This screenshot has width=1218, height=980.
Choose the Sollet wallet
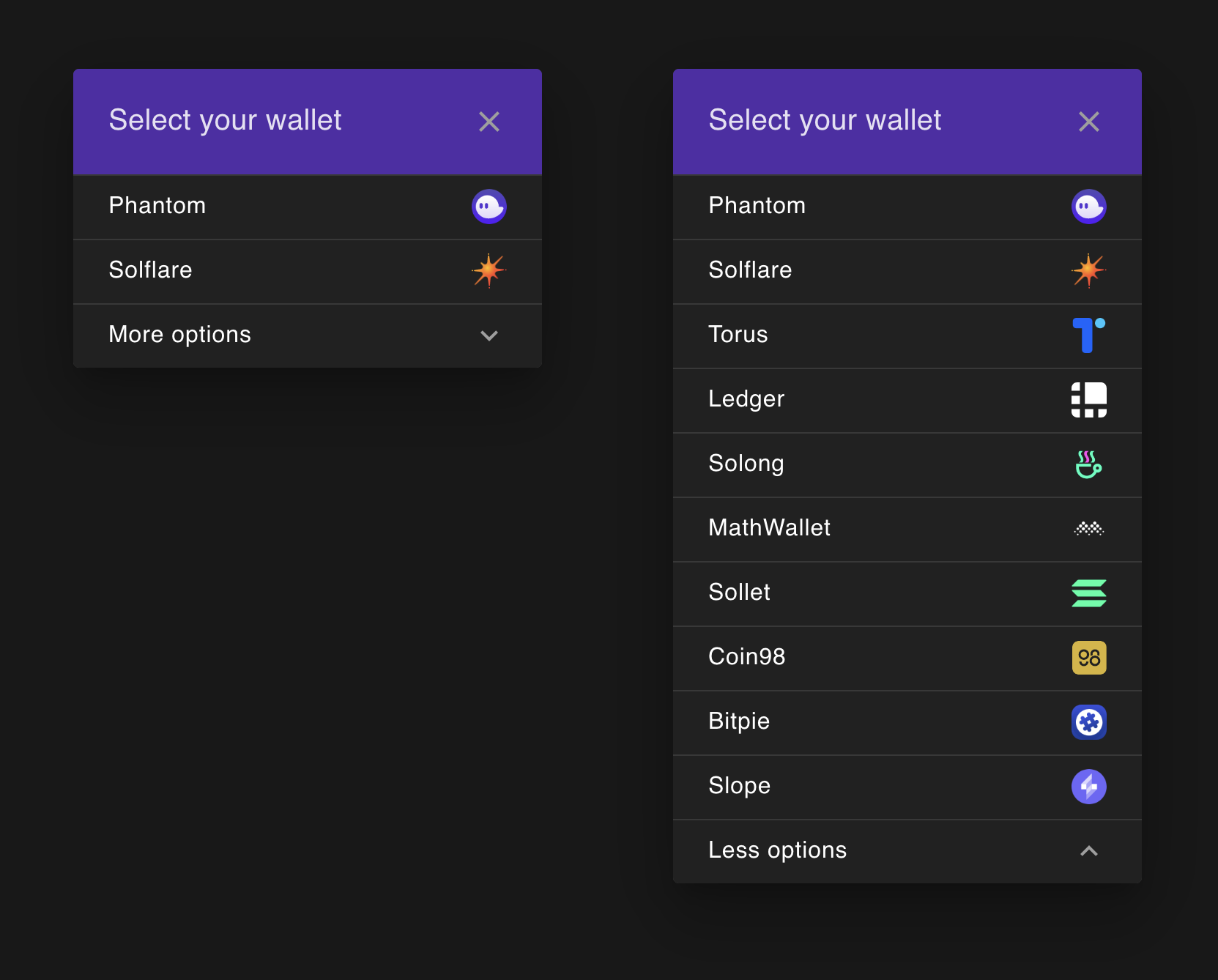907,594
